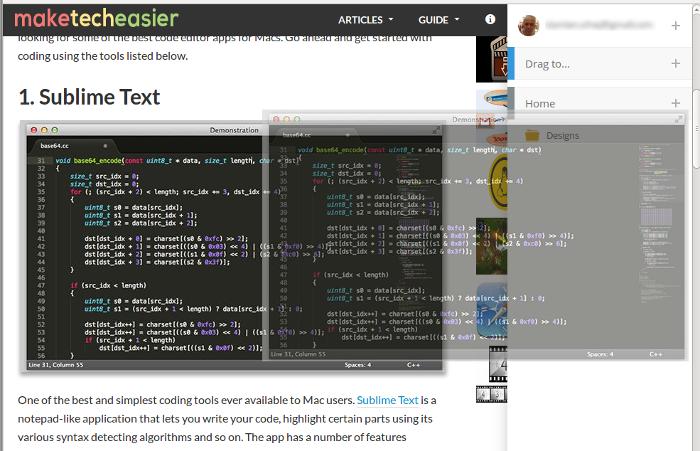
Task: Click the film strip thumbnail numbered 4
Action: click(x=498, y=364)
